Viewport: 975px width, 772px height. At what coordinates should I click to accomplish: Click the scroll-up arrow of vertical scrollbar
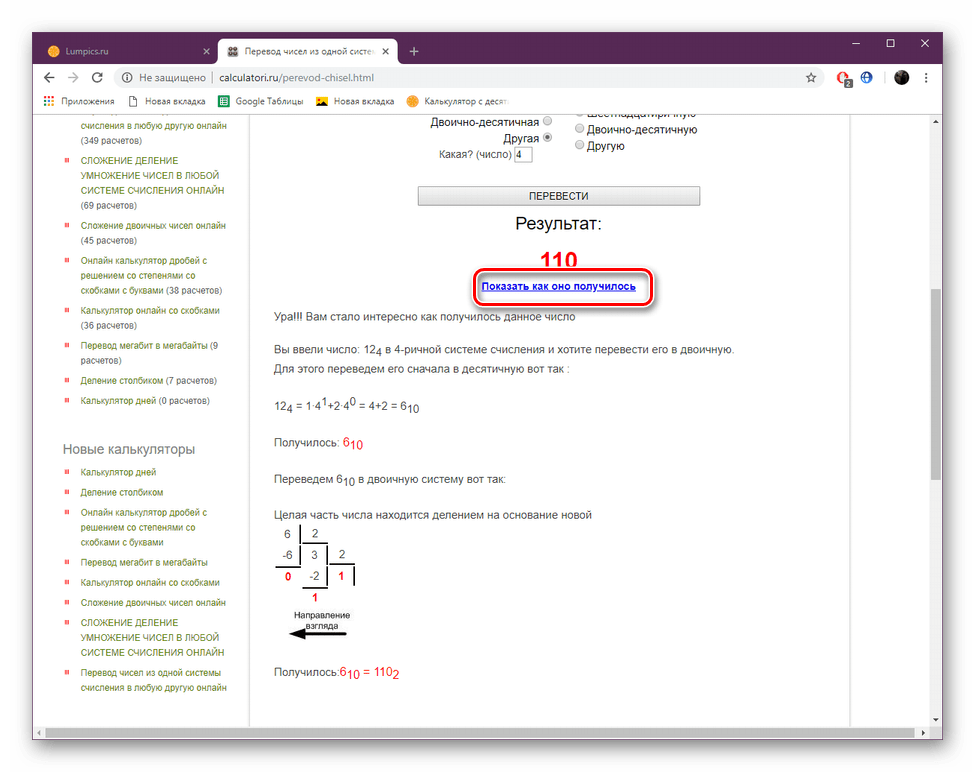pyautogui.click(x=936, y=122)
